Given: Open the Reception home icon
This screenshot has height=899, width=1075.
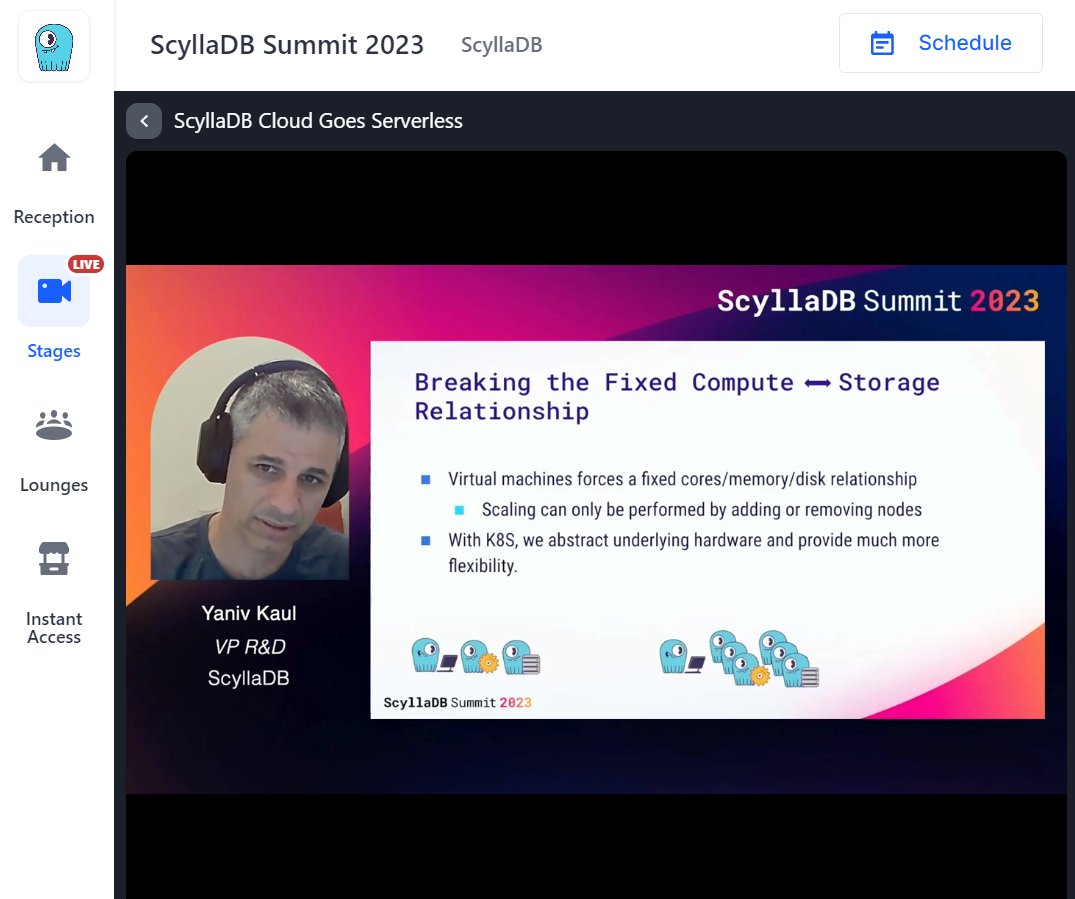Looking at the screenshot, I should click(x=54, y=158).
